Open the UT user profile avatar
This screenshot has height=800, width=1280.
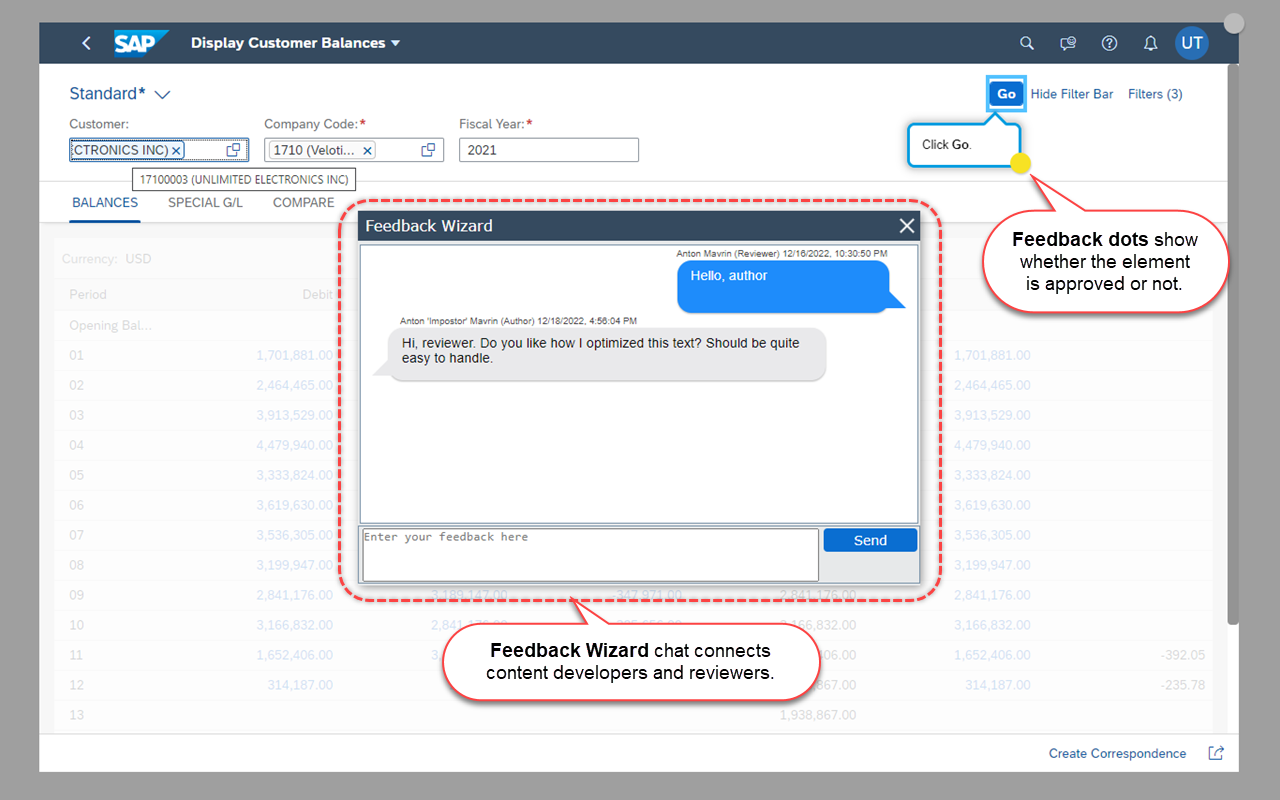[x=1192, y=43]
